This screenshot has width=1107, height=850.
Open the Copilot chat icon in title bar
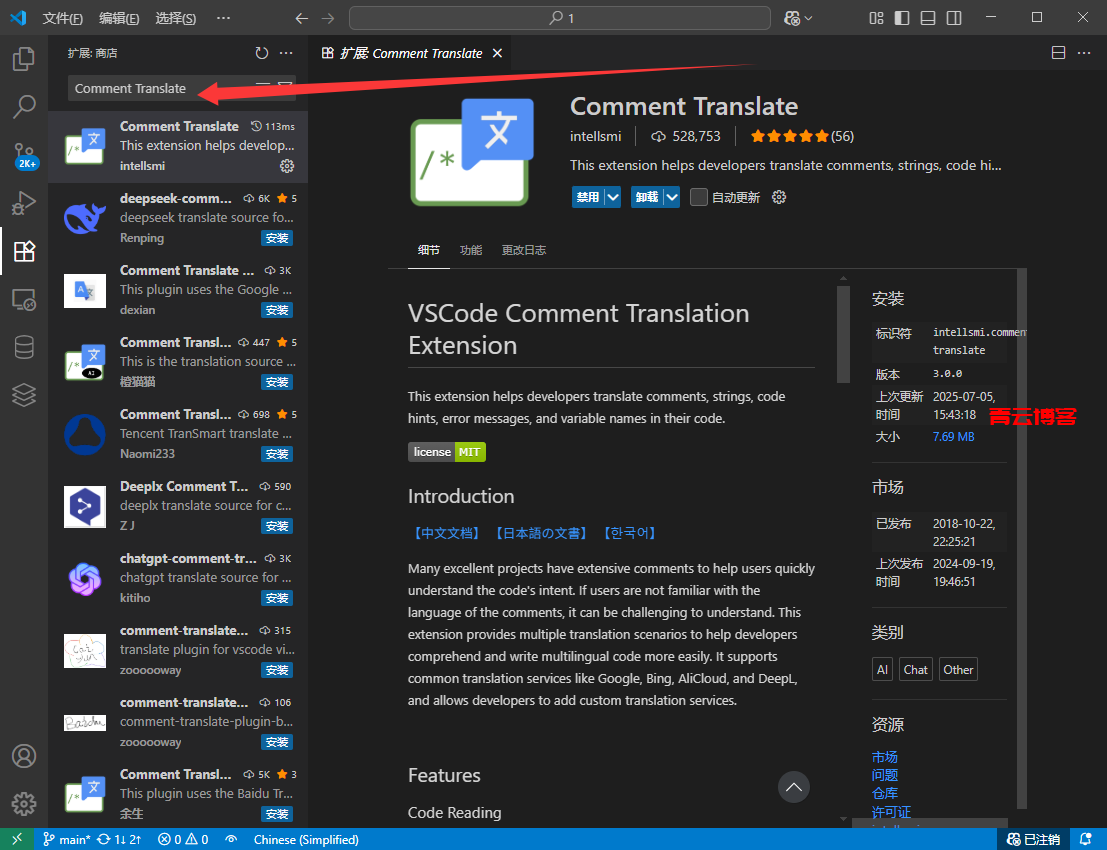[792, 18]
